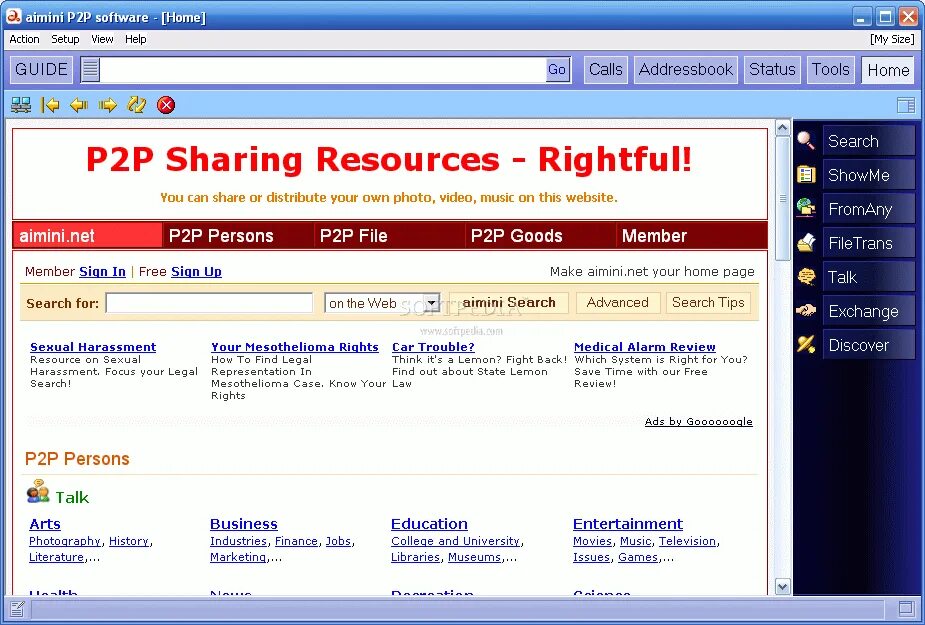Click the Advanced search button
Screen dimensions: 925x625
(618, 303)
